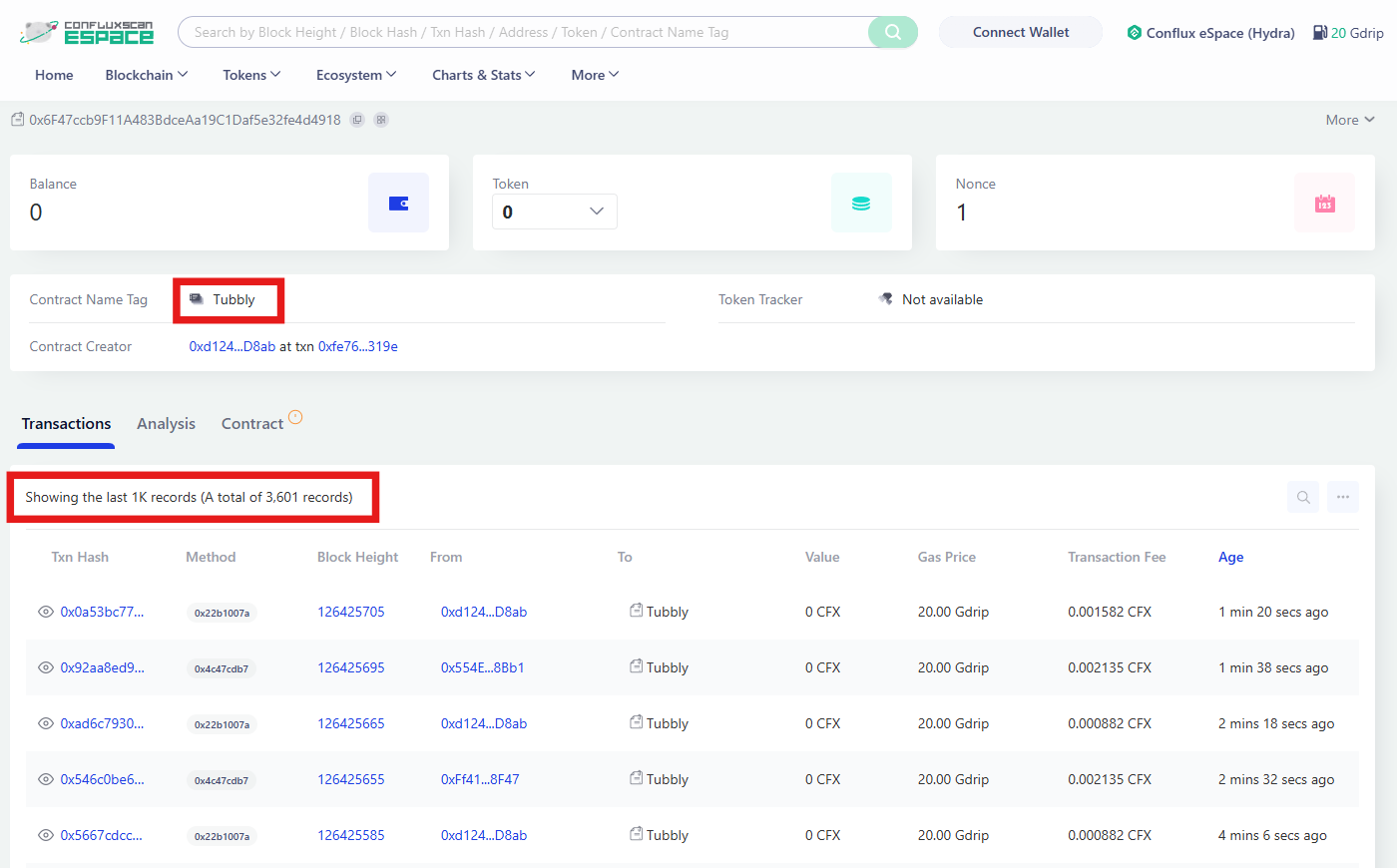Toggle the eye icon for txn 0x546c0be6
The height and width of the screenshot is (868, 1397).
[46, 779]
